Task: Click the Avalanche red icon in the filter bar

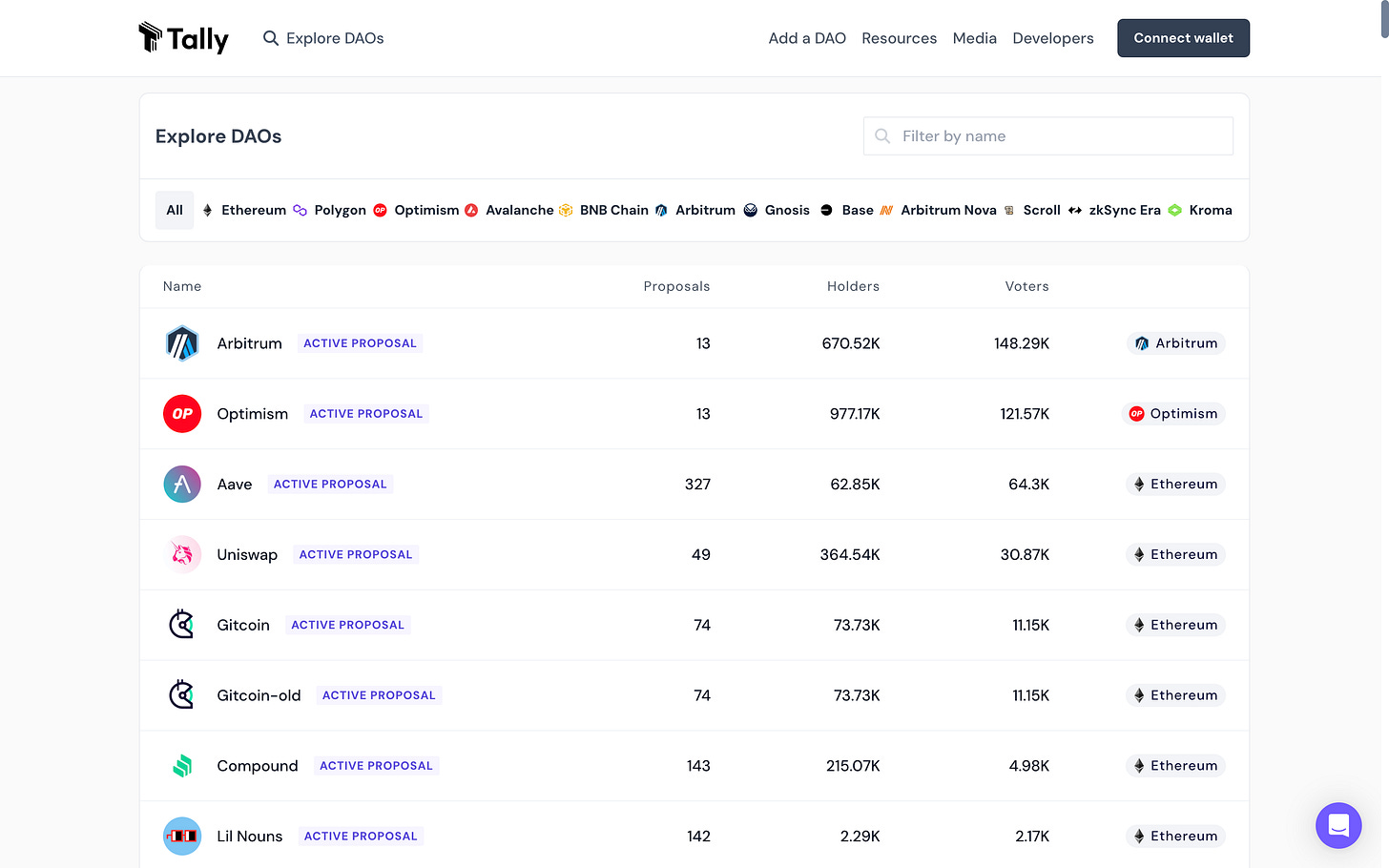Action: click(x=471, y=210)
